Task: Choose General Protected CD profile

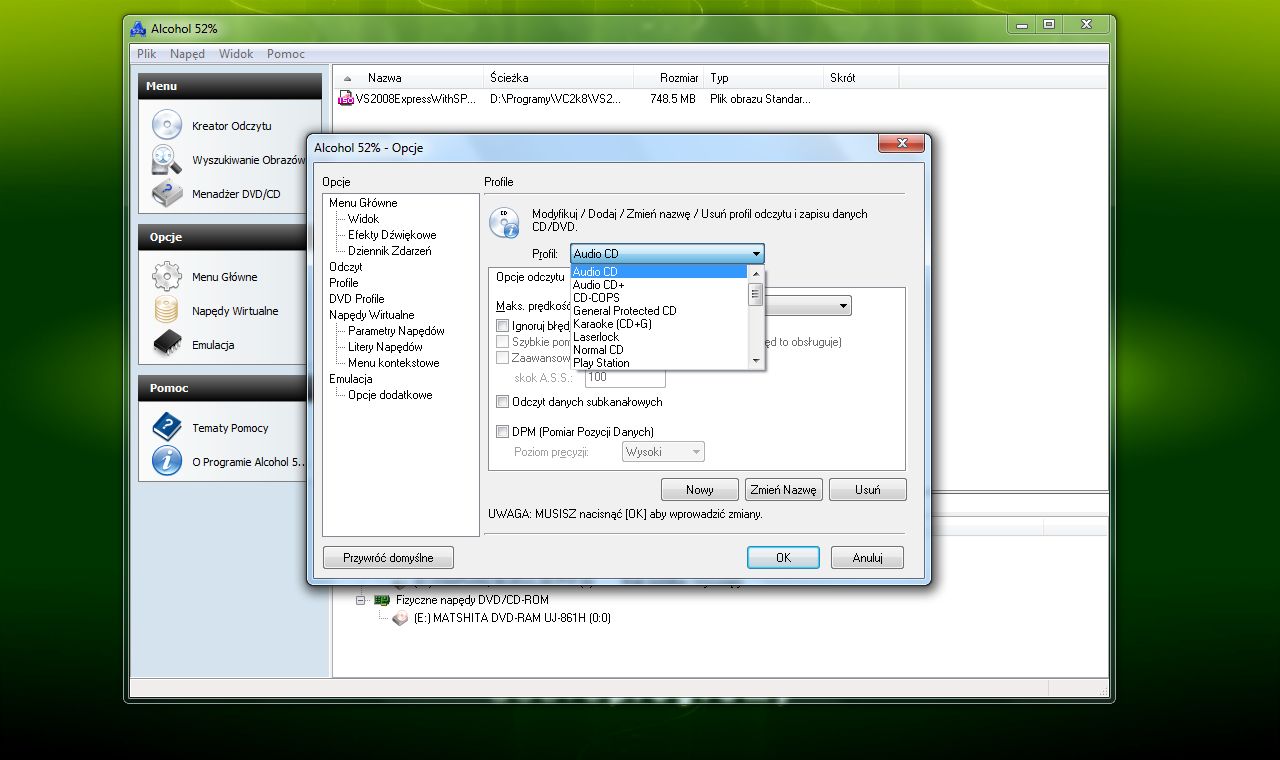Action: 660,311
